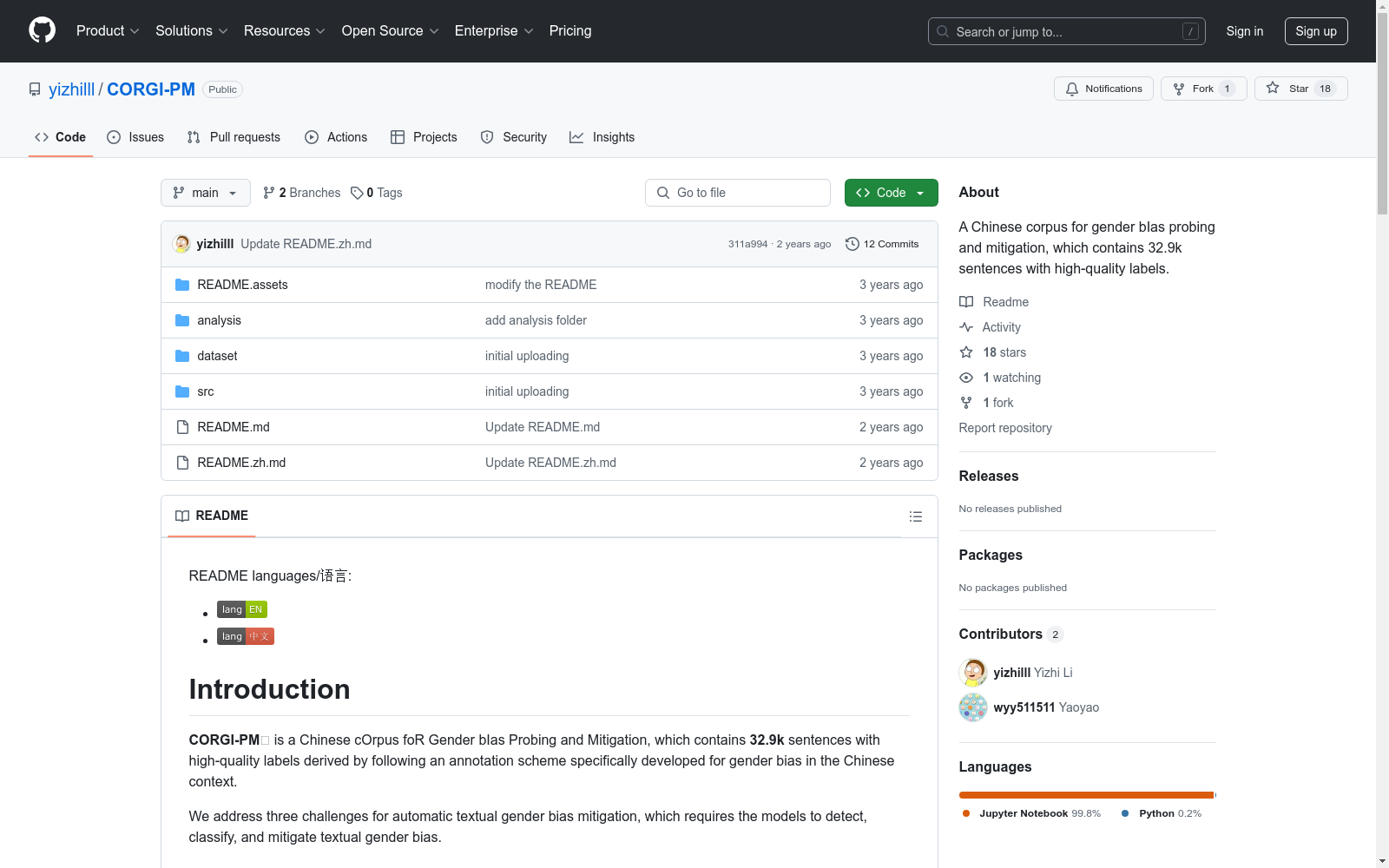Open the CORGI-PM repository name link

click(x=151, y=89)
